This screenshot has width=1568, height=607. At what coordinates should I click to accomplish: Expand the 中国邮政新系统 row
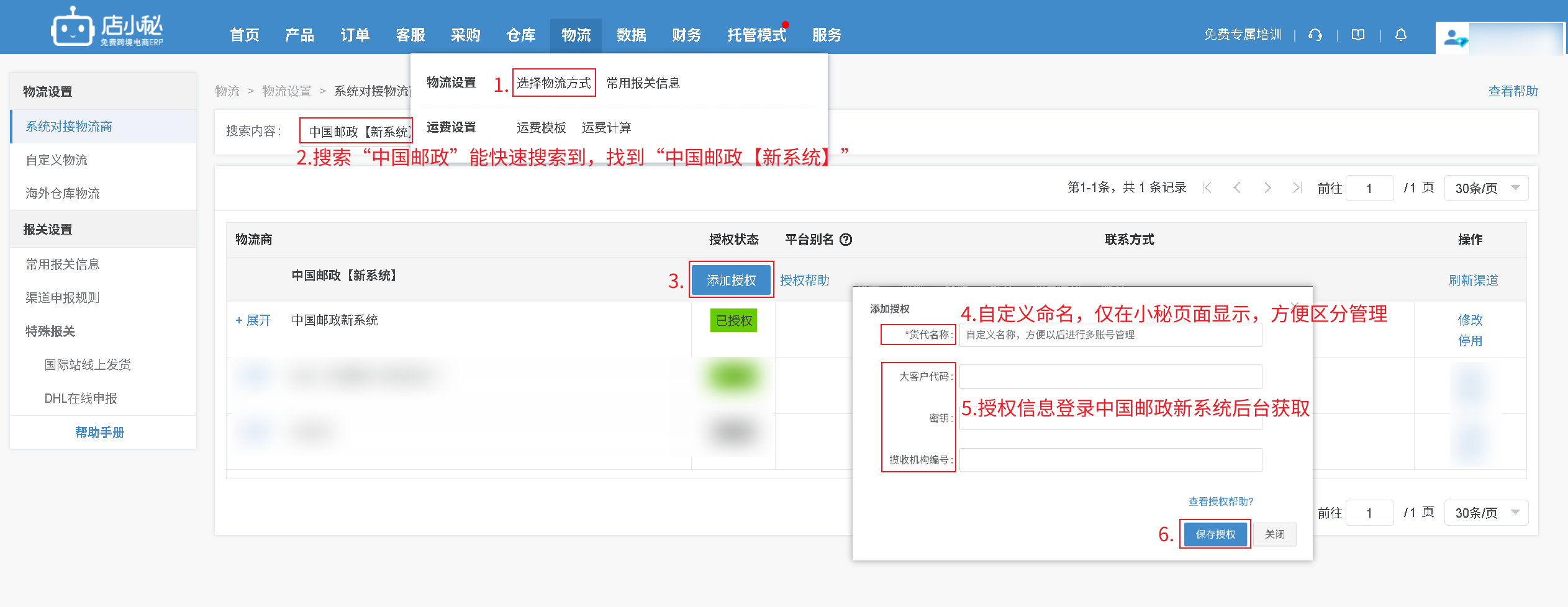253,320
